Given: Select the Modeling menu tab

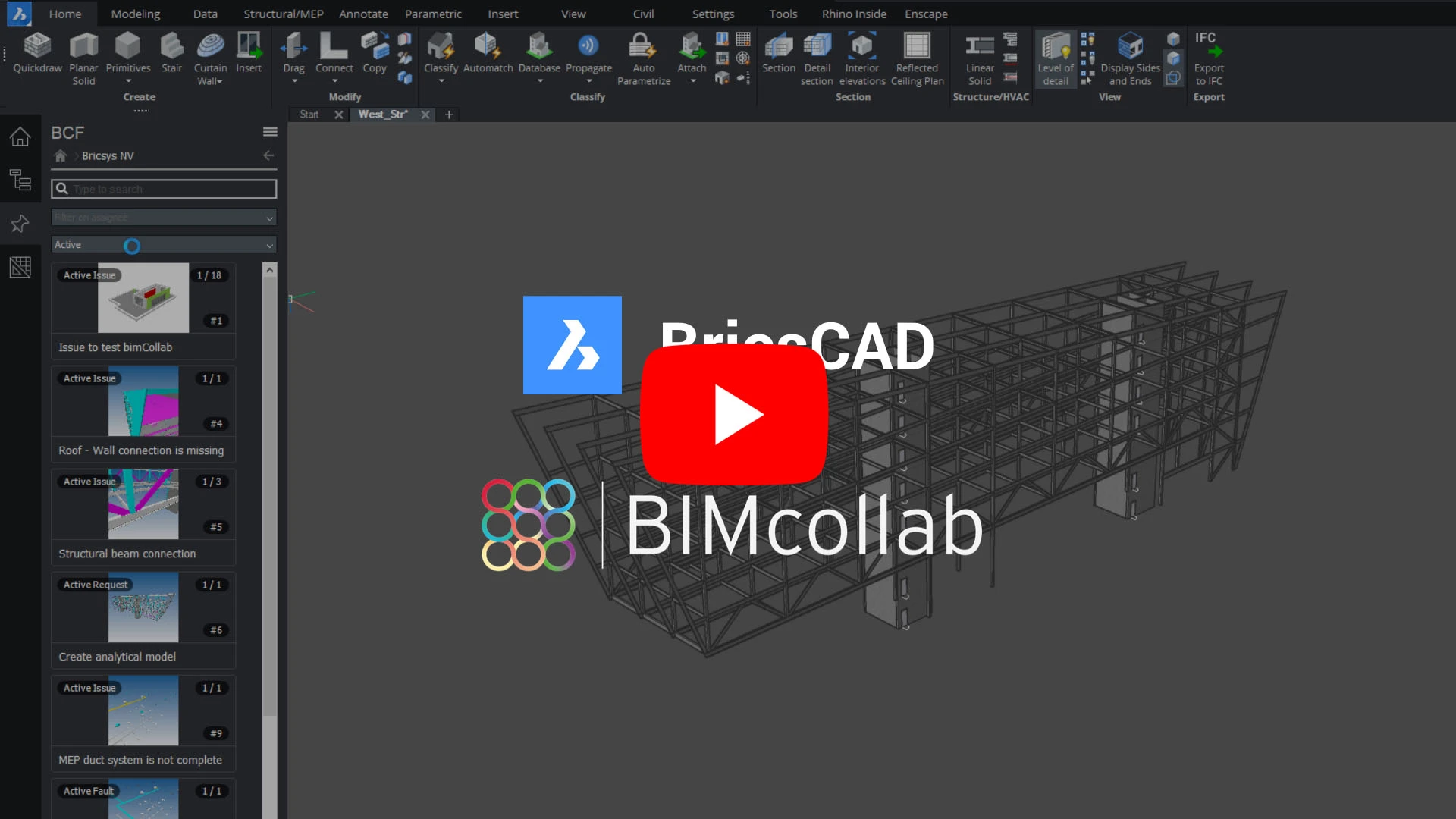Looking at the screenshot, I should [135, 13].
